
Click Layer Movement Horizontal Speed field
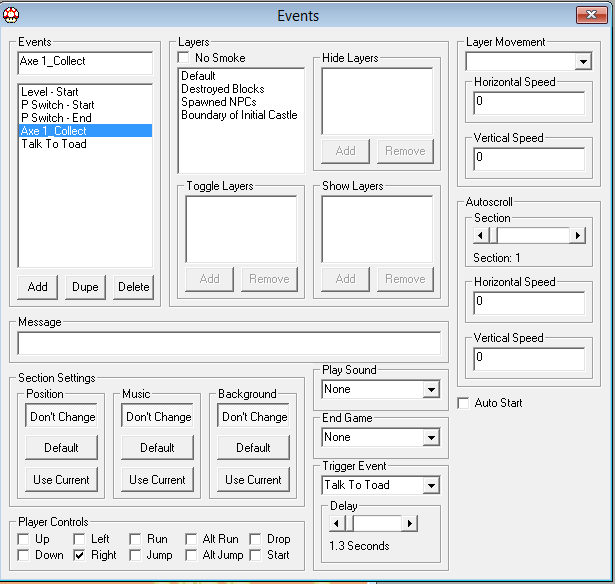[x=529, y=103]
